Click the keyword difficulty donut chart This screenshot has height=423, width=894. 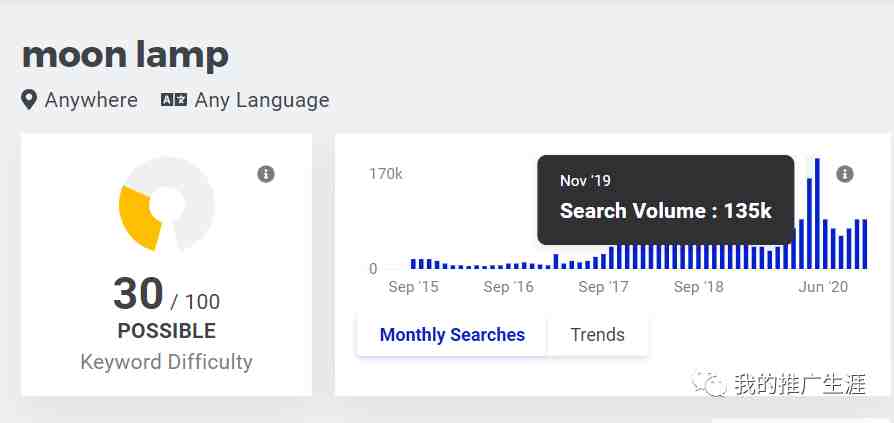168,204
